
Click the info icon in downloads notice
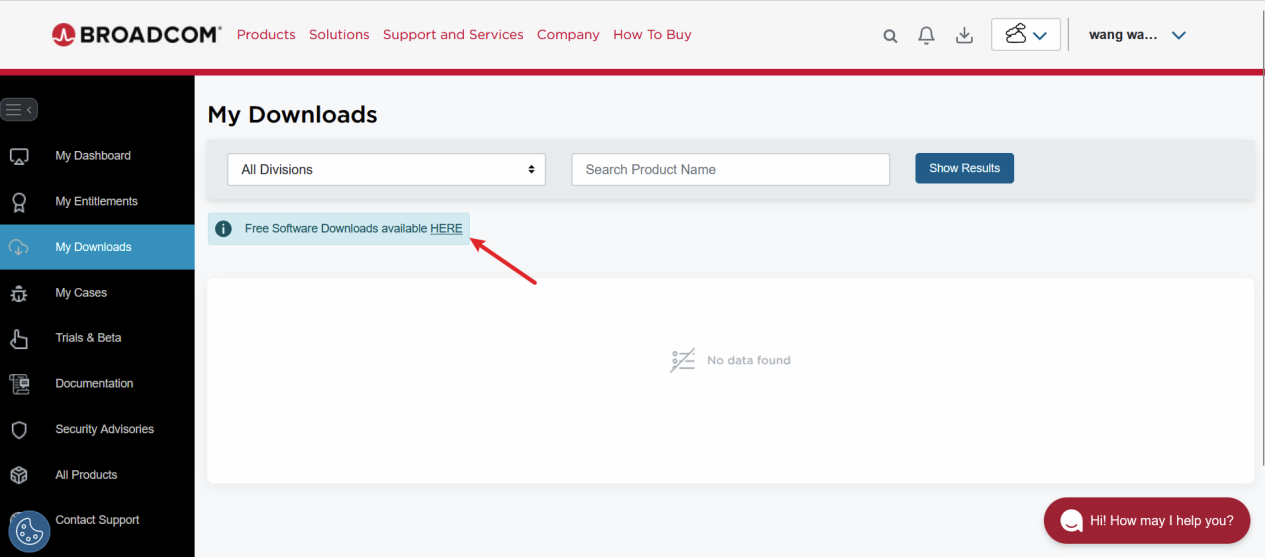tap(224, 229)
